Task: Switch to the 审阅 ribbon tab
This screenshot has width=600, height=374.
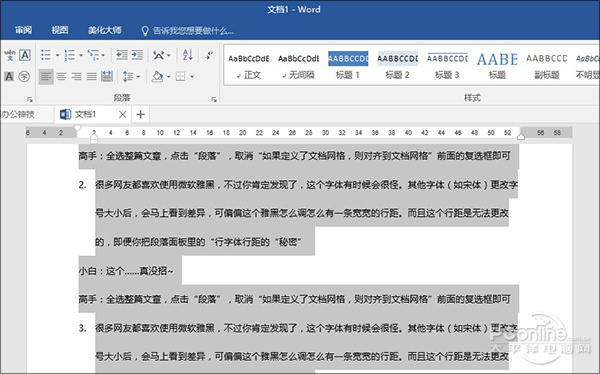Action: 23,30
